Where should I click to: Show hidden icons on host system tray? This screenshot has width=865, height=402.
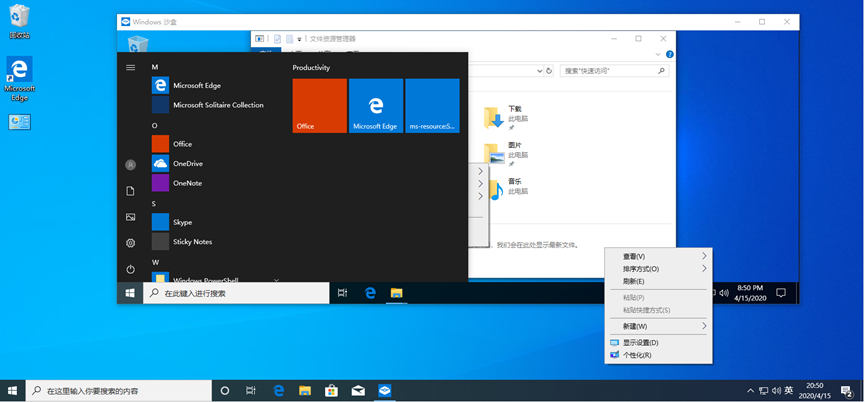pos(750,391)
